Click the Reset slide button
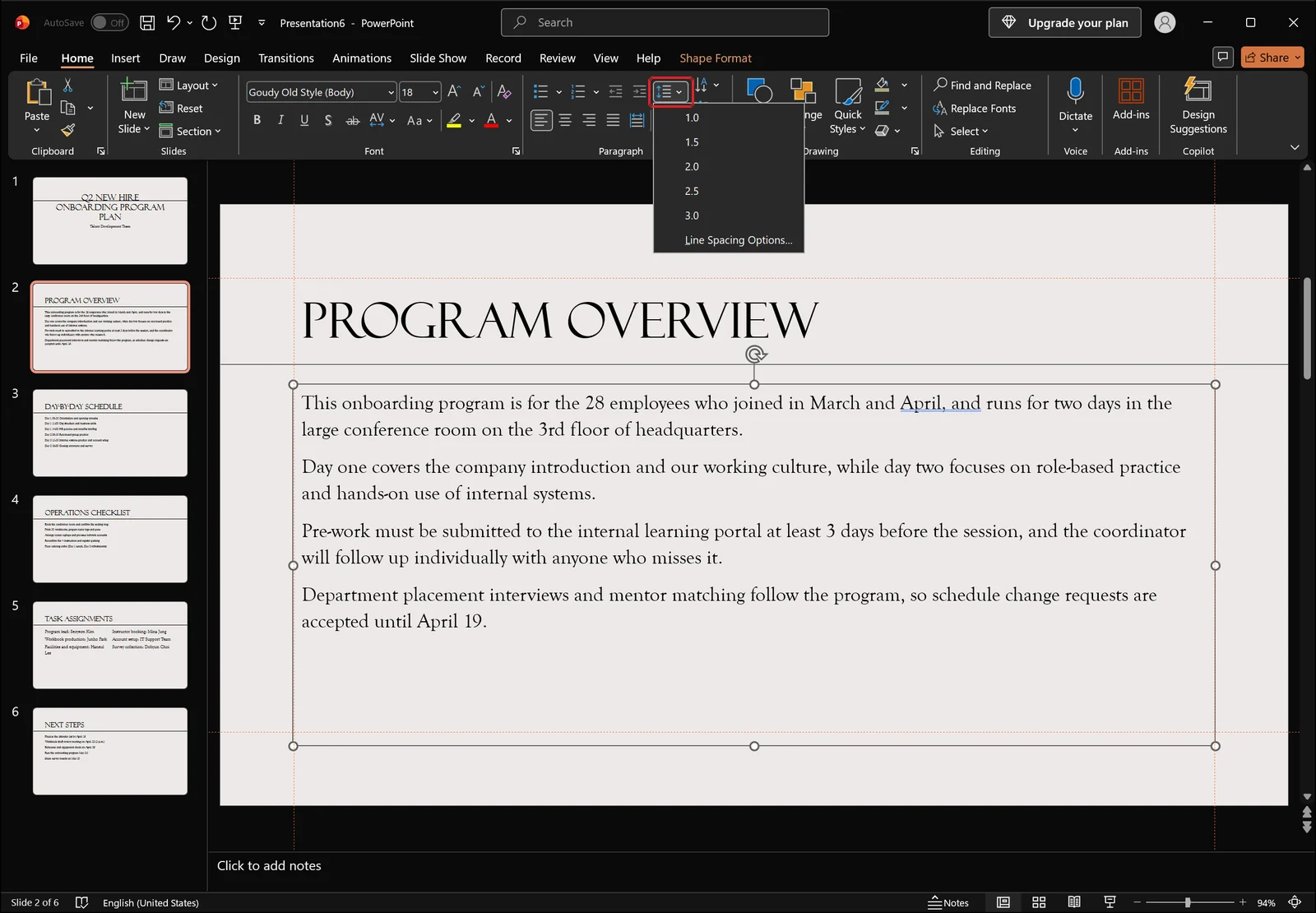1316x913 pixels. point(181,108)
